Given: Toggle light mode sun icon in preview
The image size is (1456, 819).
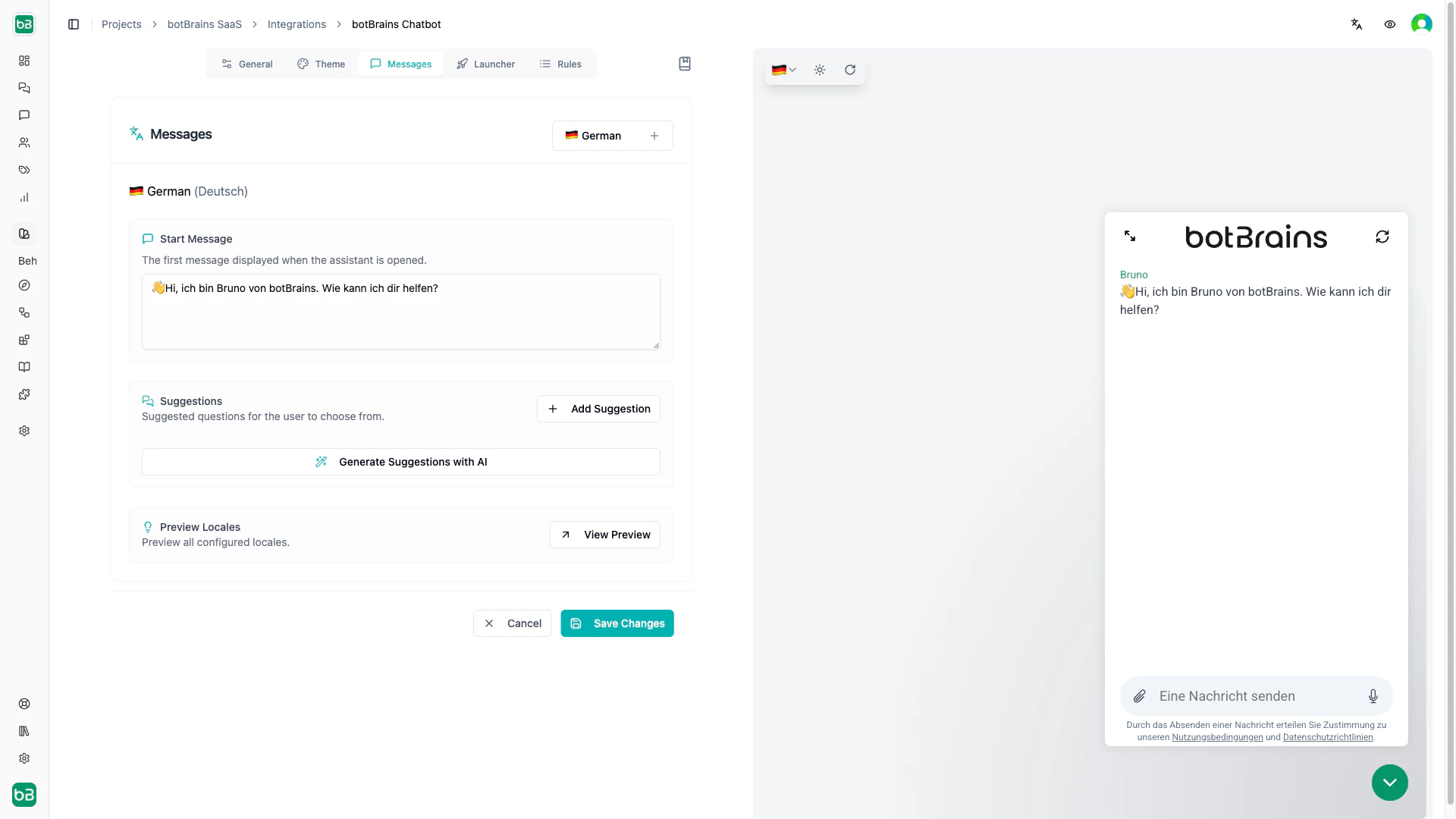Looking at the screenshot, I should 820,70.
